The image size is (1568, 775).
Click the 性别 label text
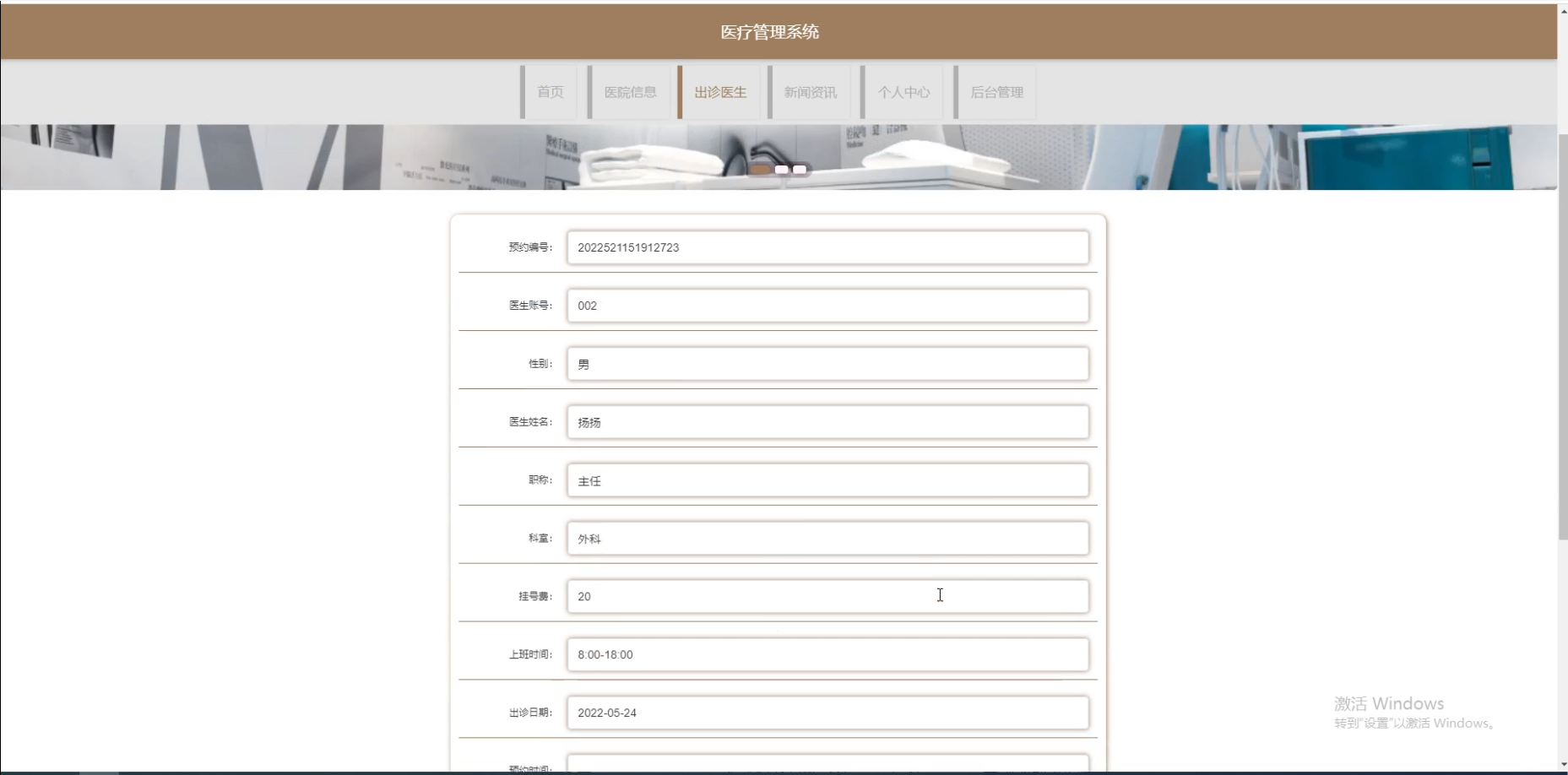(x=540, y=364)
